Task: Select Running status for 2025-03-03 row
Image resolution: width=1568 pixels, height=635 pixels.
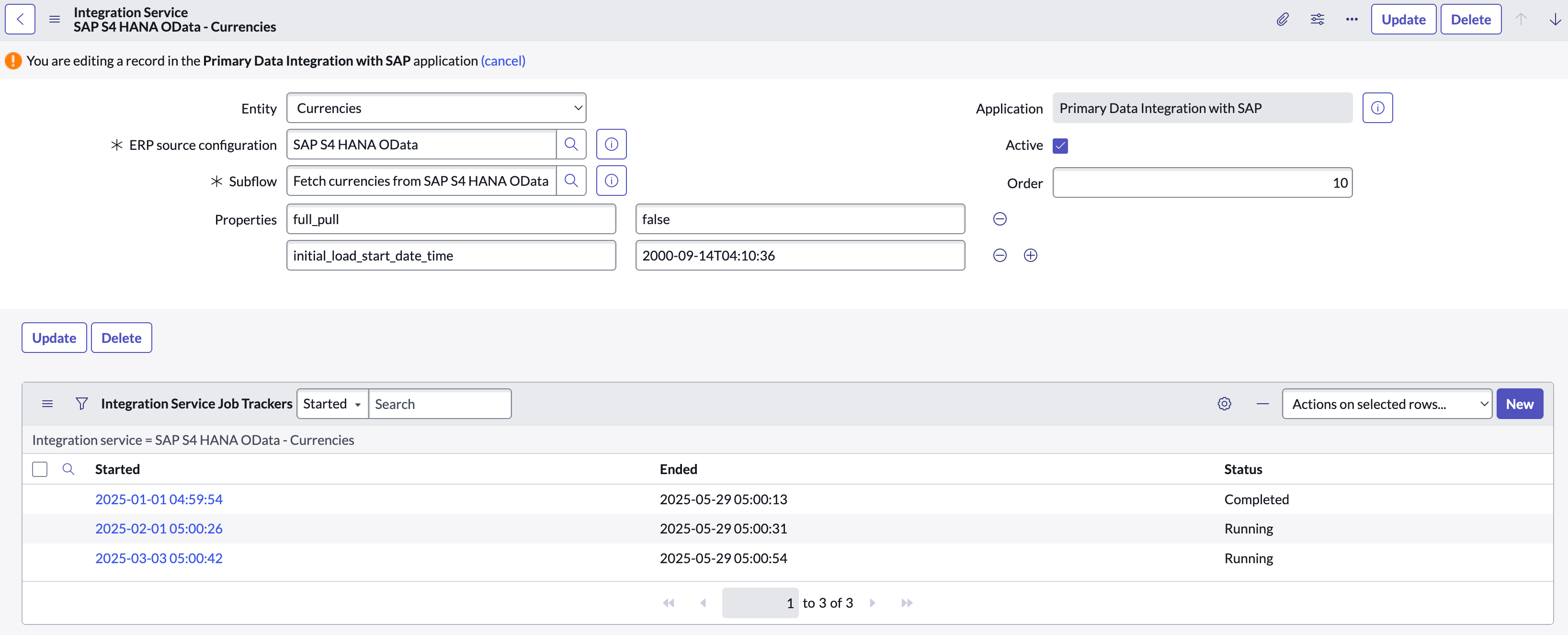Action: (x=1249, y=558)
